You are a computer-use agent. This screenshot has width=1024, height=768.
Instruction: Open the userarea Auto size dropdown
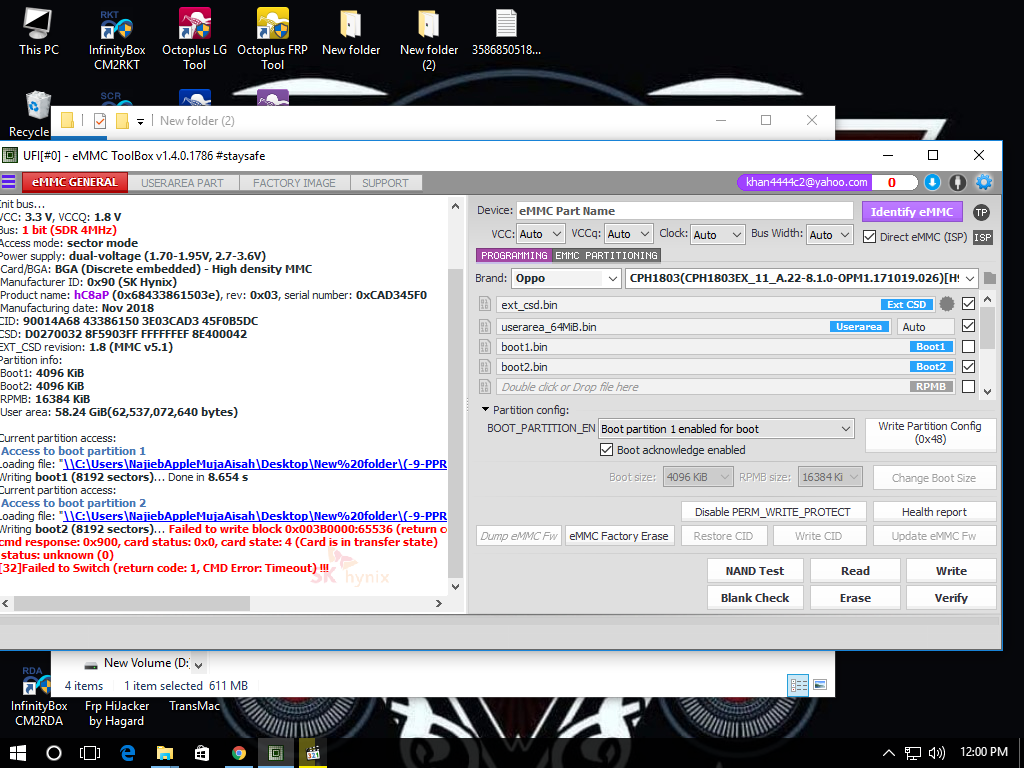(925, 327)
